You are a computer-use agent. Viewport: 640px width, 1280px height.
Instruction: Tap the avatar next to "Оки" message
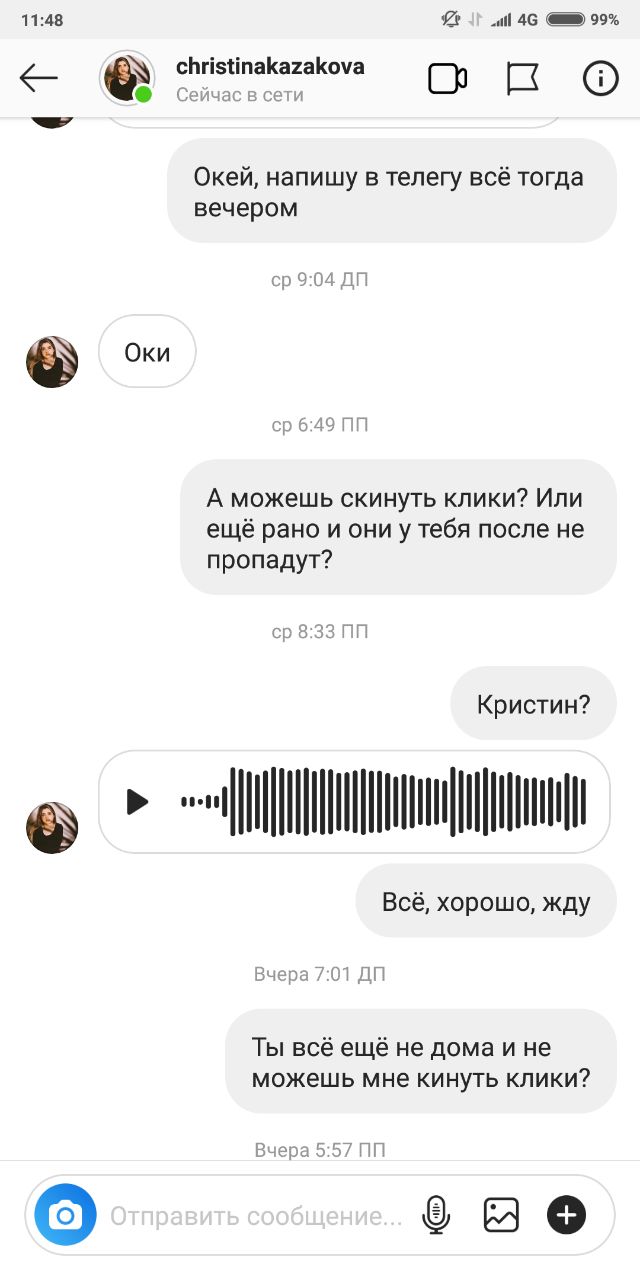click(x=52, y=362)
